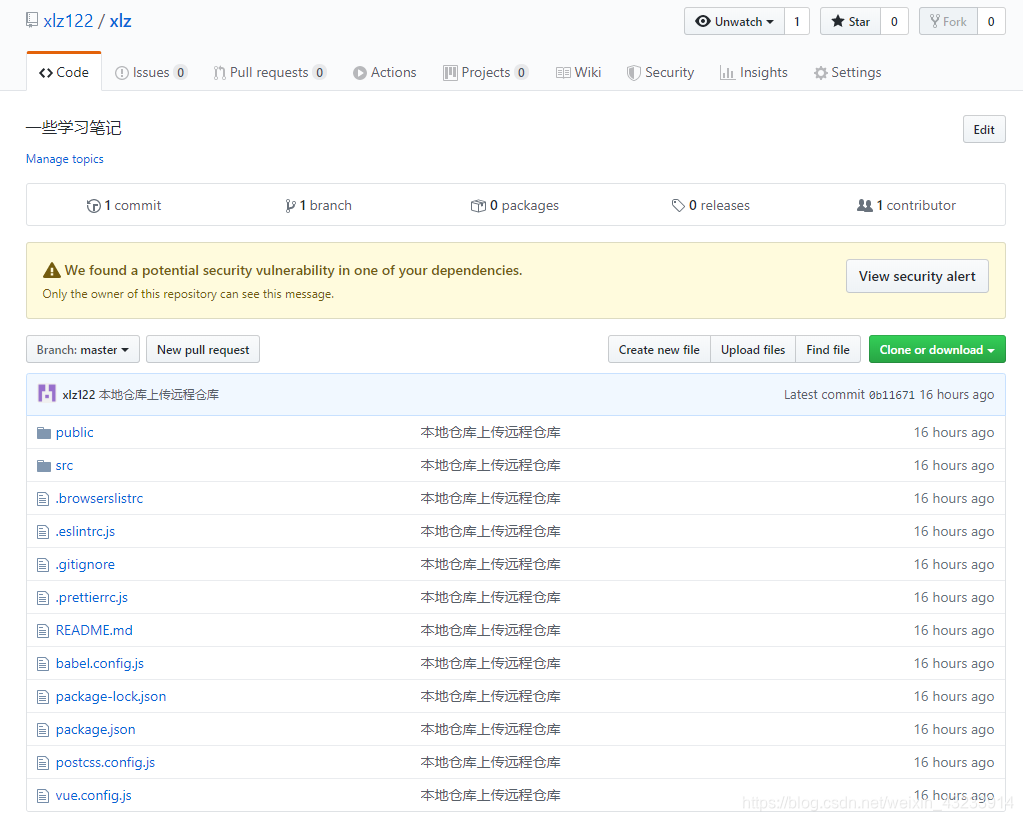Click the warning triangle in security alert

coord(52,270)
